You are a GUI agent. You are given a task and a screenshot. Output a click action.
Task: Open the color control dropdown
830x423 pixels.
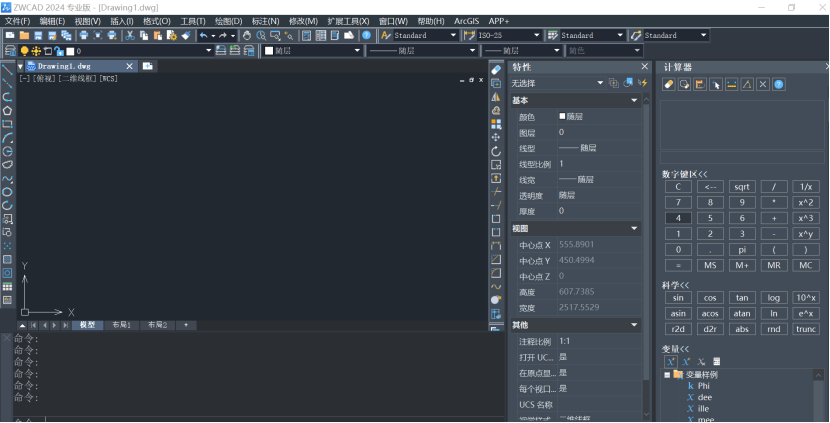point(357,51)
